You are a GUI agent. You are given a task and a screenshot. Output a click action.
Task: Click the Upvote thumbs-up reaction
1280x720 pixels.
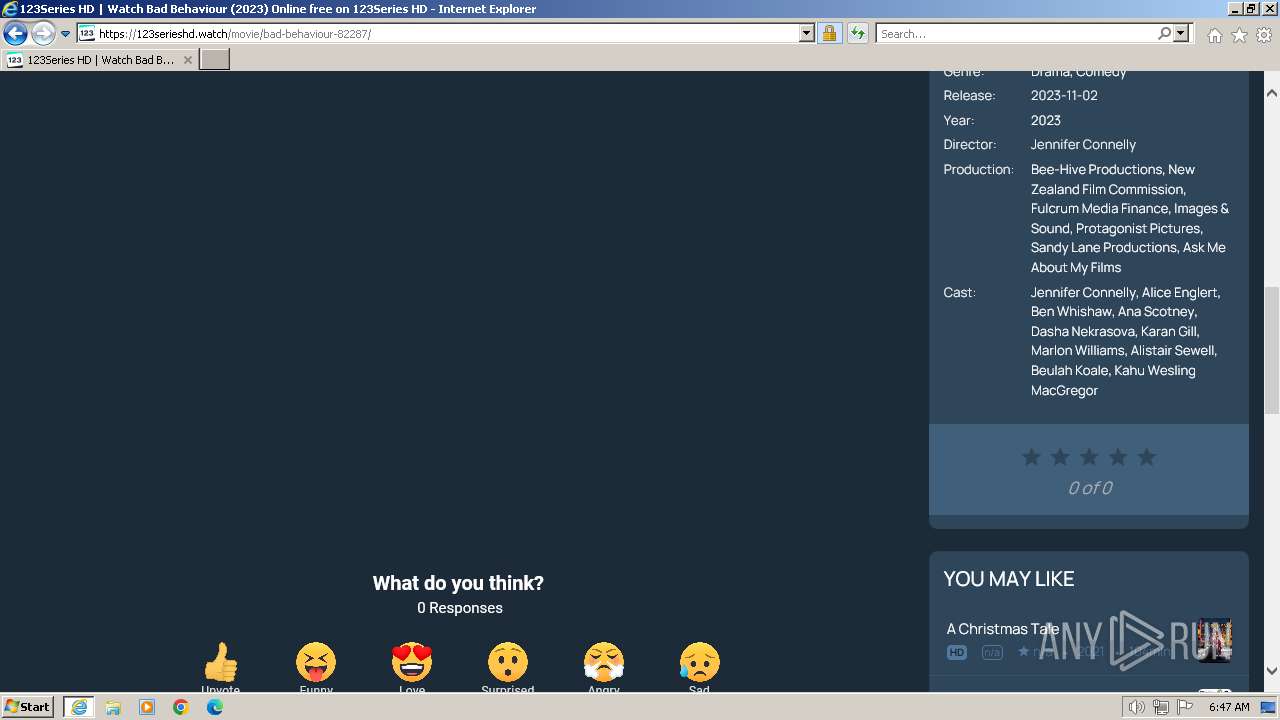[220, 663]
